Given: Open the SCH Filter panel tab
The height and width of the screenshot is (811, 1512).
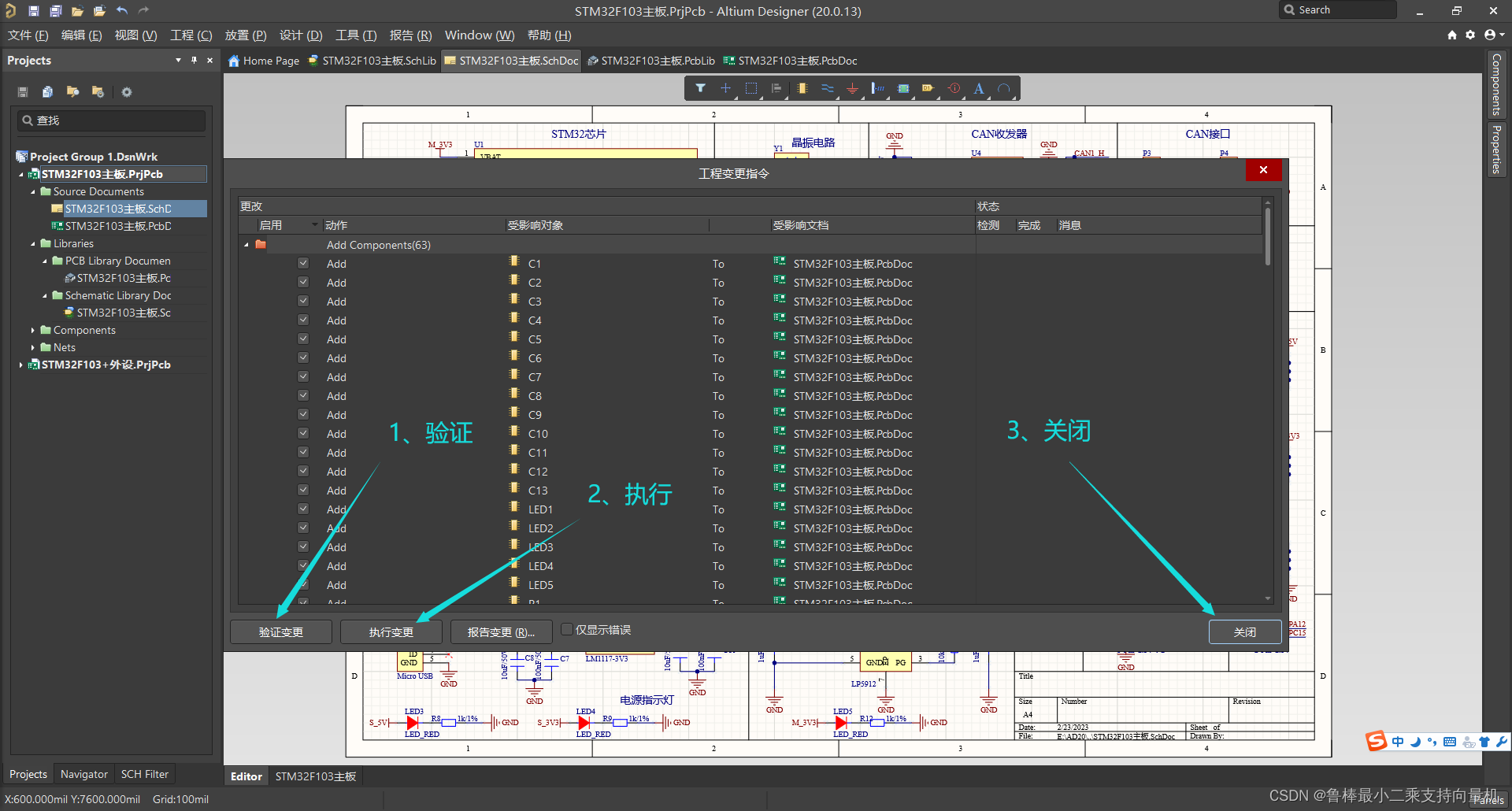Looking at the screenshot, I should (145, 774).
